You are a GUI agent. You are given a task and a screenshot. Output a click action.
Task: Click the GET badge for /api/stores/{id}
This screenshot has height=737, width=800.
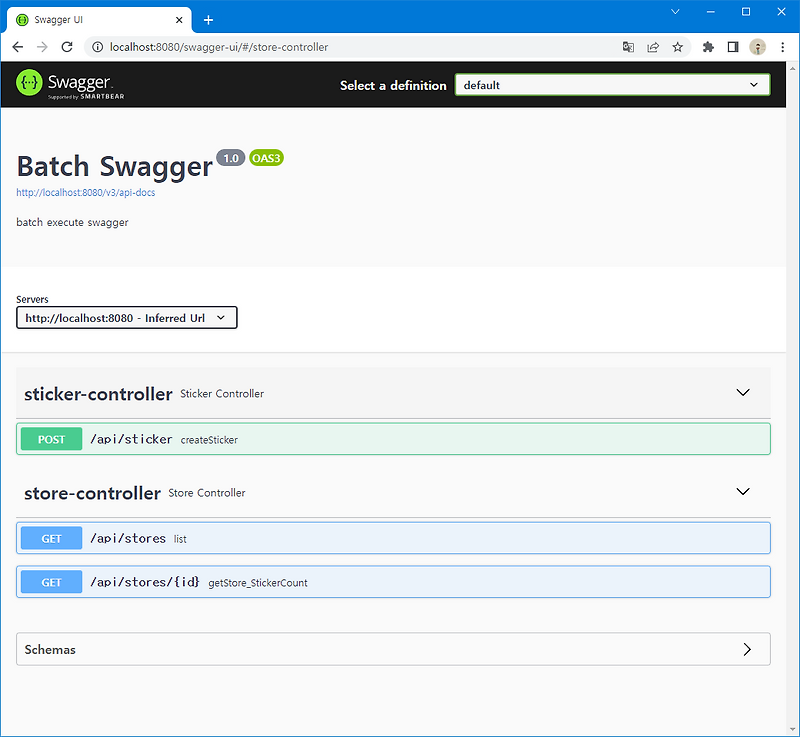pos(51,581)
